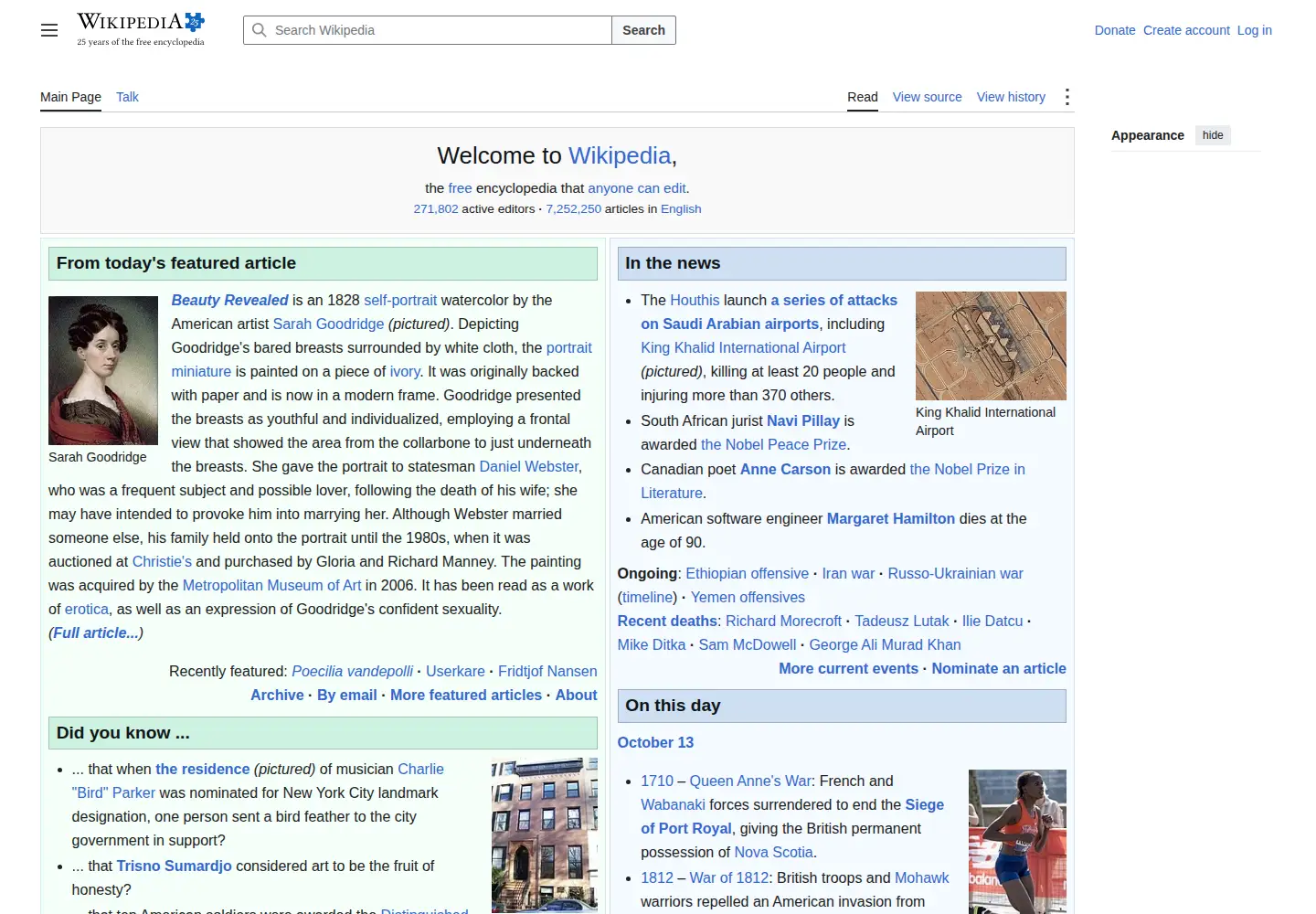This screenshot has height=914, width=1316.
Task: Hide the Appearance panel
Action: pos(1213,135)
